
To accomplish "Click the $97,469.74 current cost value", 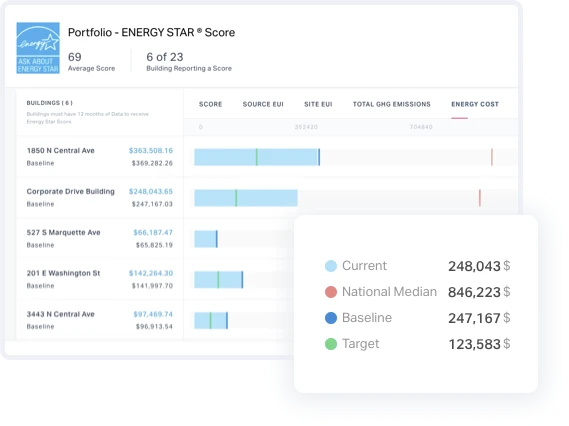I will 153,314.
